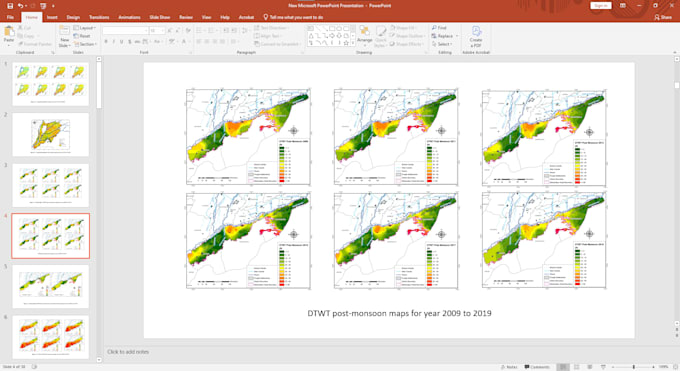680x371 pixels.
Task: Toggle text shadow formatting
Action: [x=129, y=42]
